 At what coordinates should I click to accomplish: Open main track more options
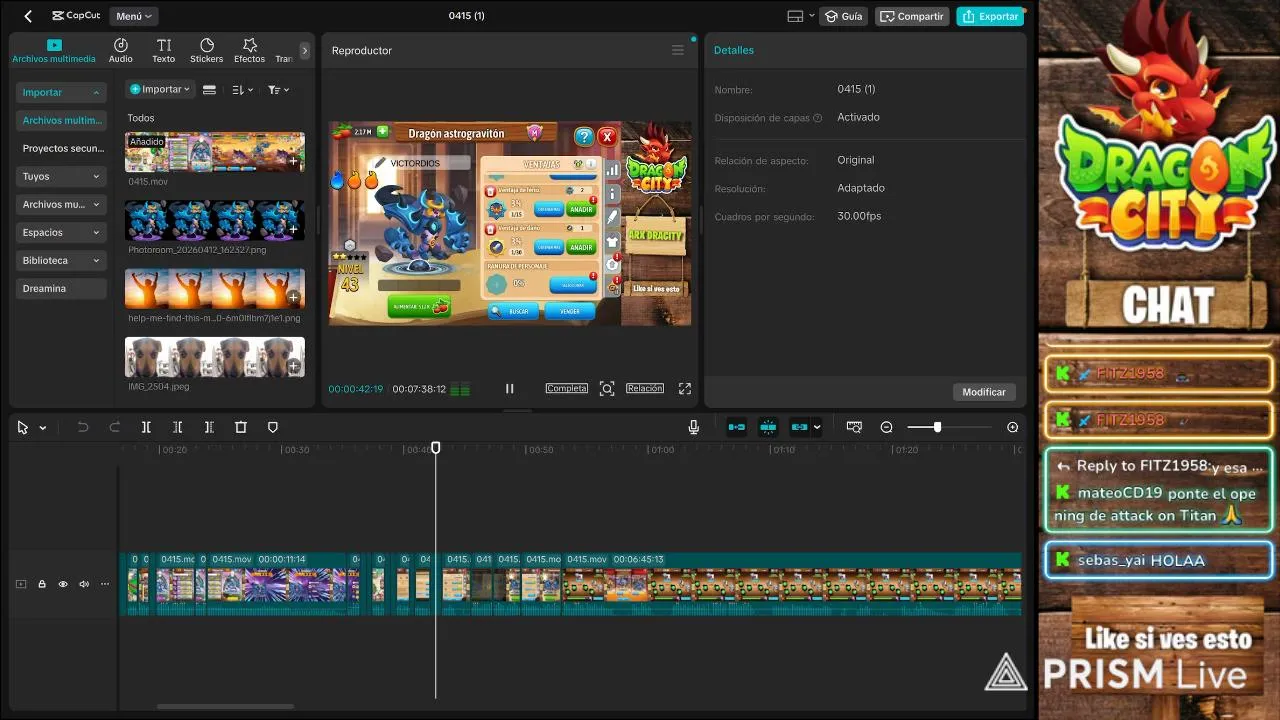click(x=105, y=584)
